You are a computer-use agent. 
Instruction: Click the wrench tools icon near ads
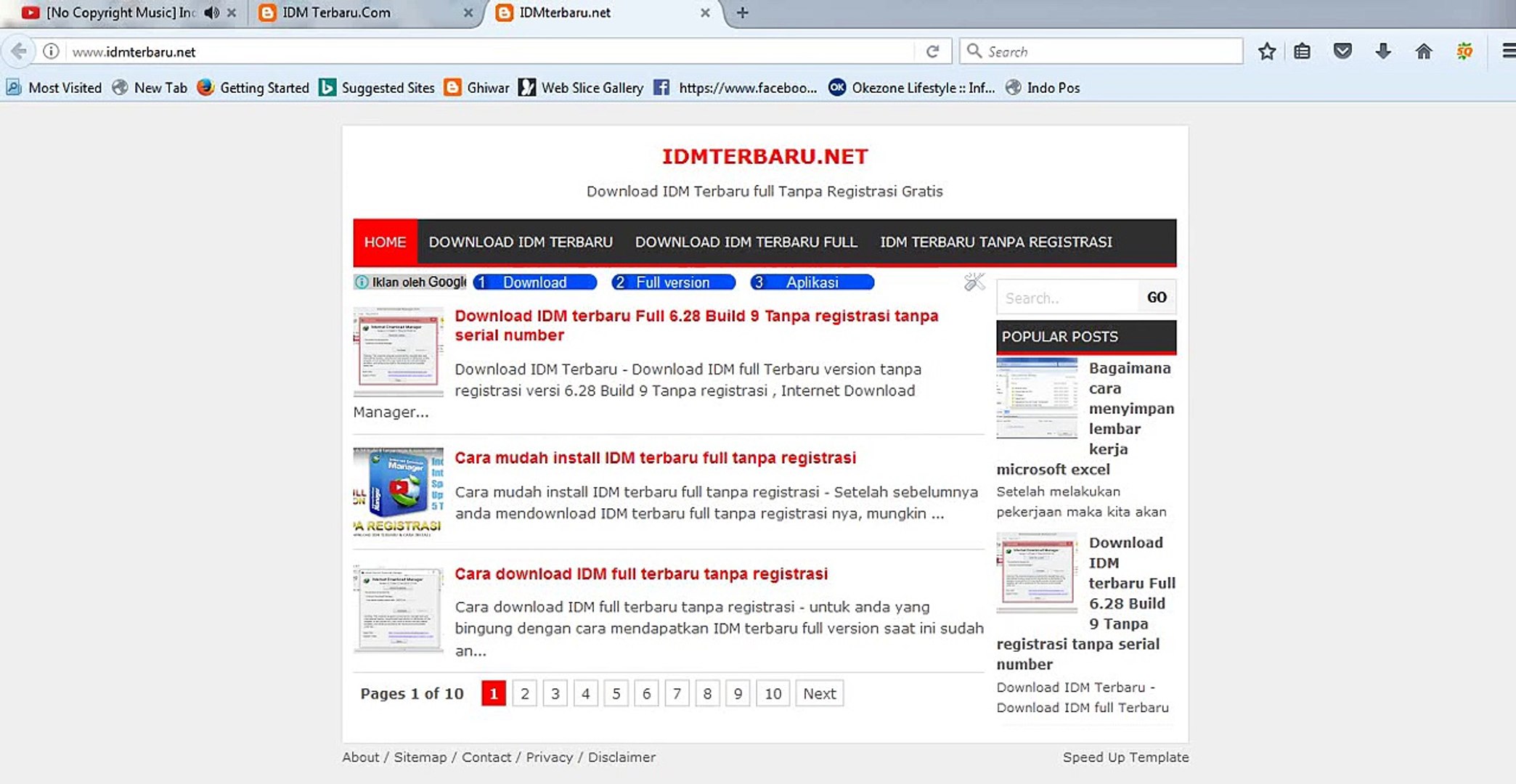[974, 282]
